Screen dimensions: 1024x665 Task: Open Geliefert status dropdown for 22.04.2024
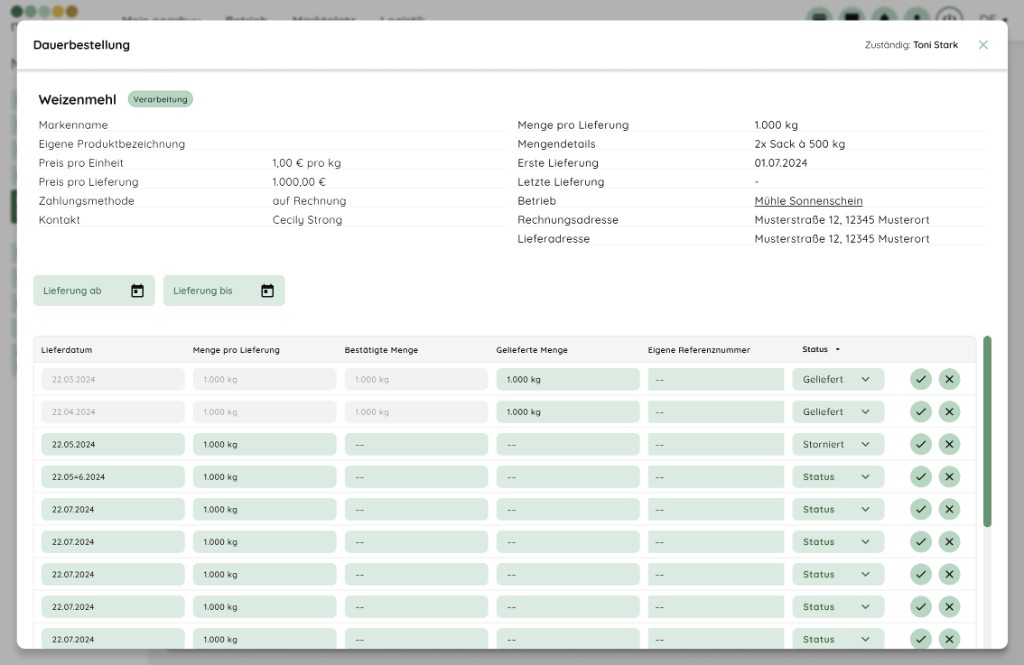(838, 412)
